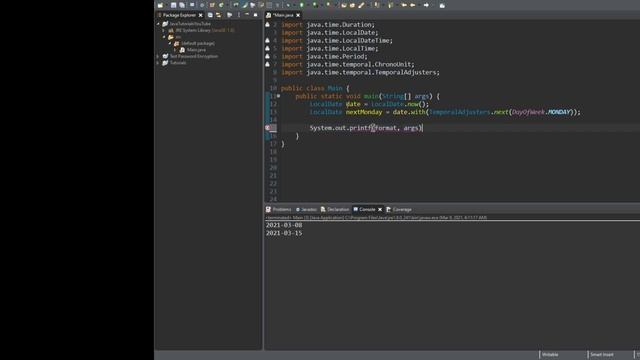
Task: Select the Test Password Encryption project
Action: [x=194, y=56]
